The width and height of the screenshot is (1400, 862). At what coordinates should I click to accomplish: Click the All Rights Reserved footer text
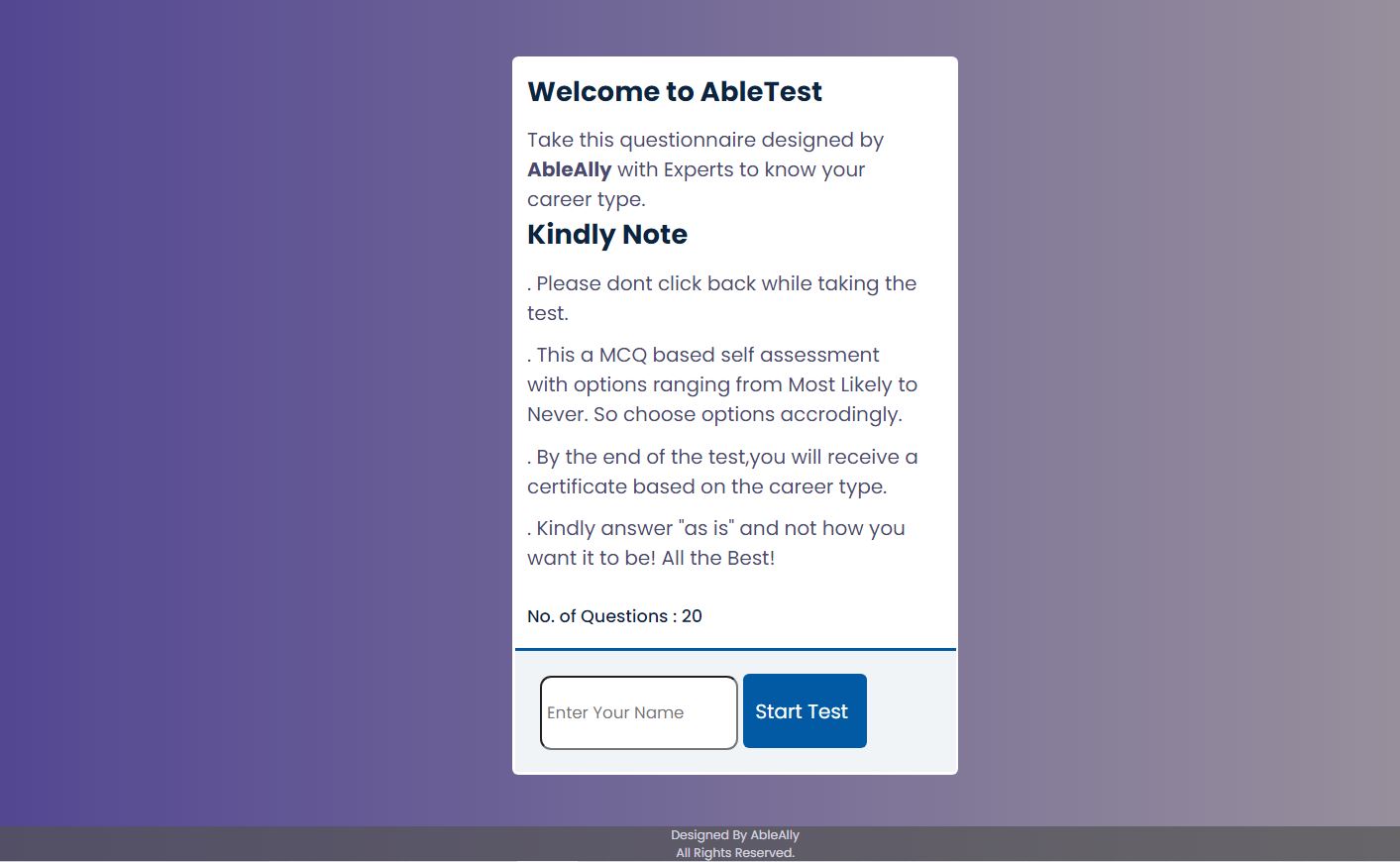tap(734, 853)
